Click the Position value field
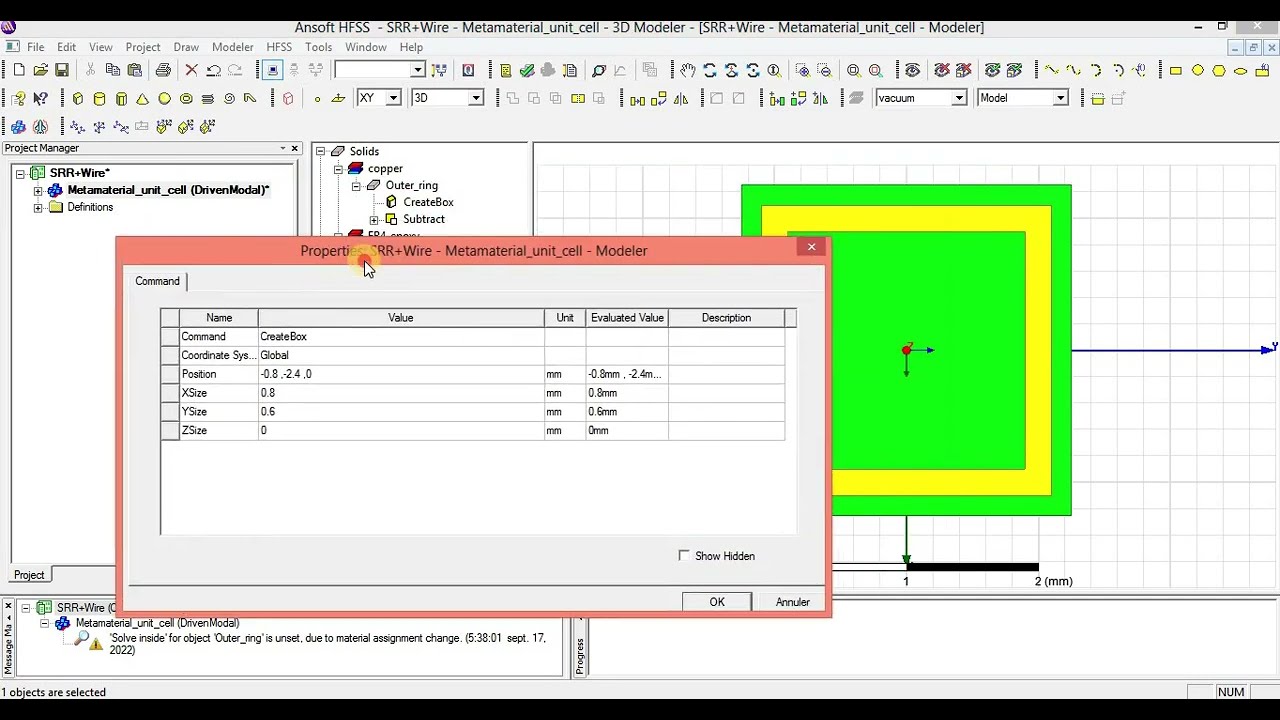 point(401,374)
